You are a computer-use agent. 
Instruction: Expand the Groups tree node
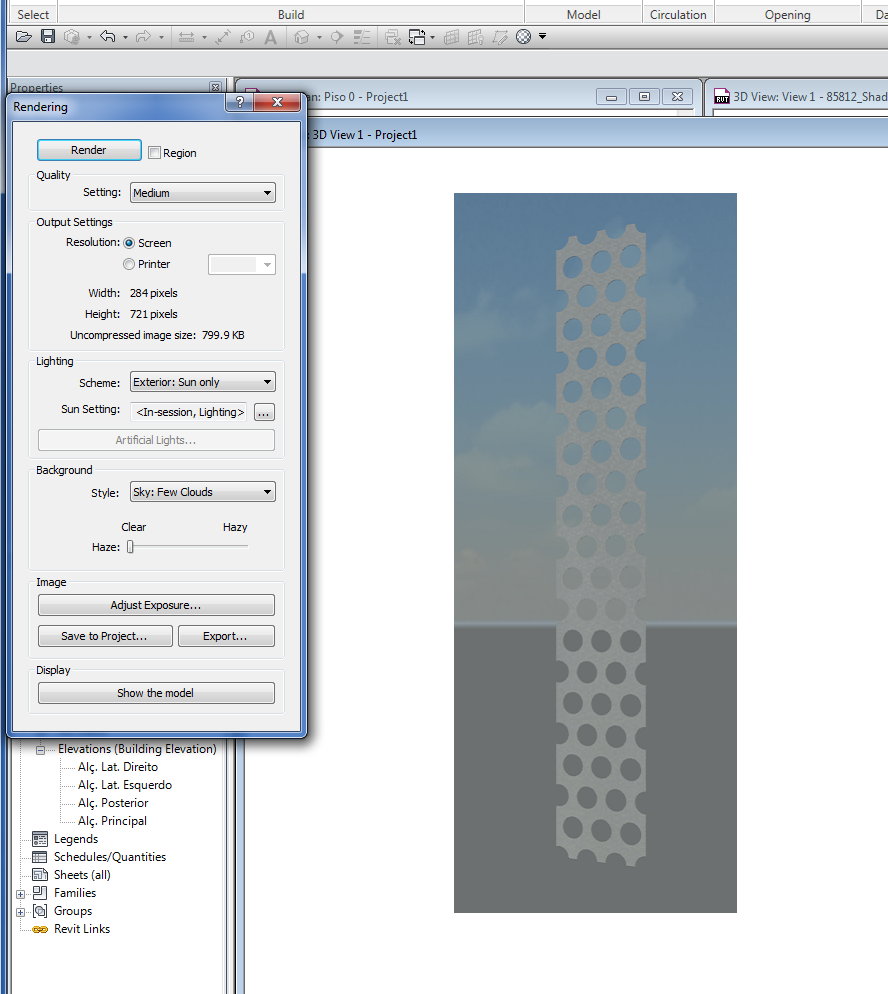click(x=20, y=912)
